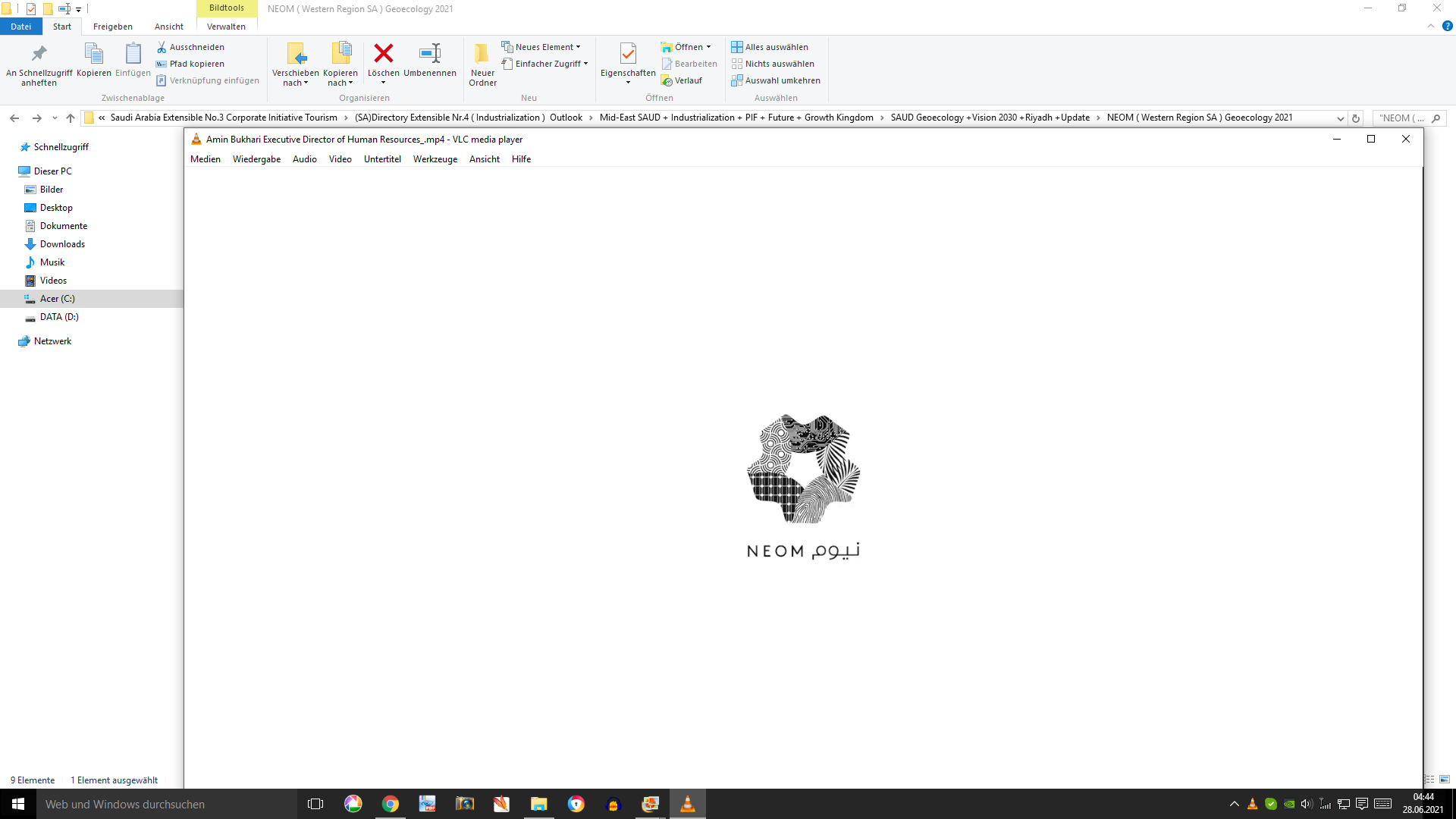Open the Verwalten Bildtools tab

[x=226, y=27]
